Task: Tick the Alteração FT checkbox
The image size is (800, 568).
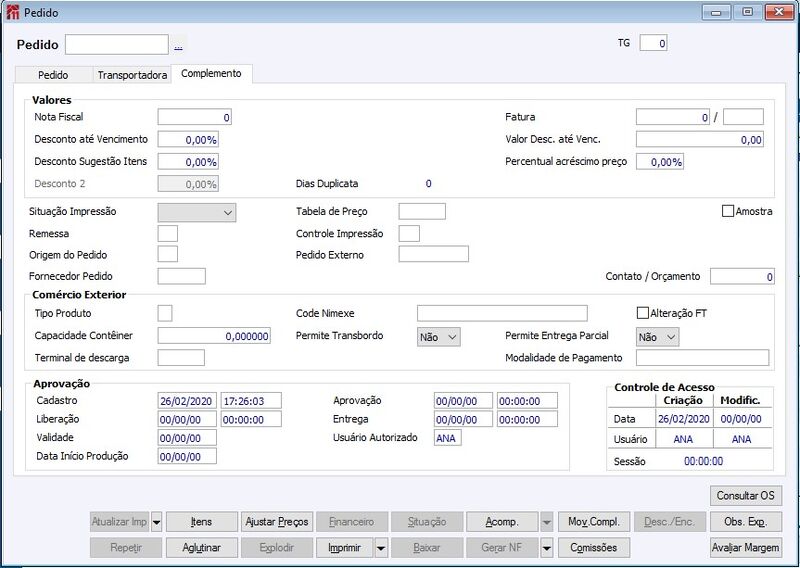Action: coord(643,313)
